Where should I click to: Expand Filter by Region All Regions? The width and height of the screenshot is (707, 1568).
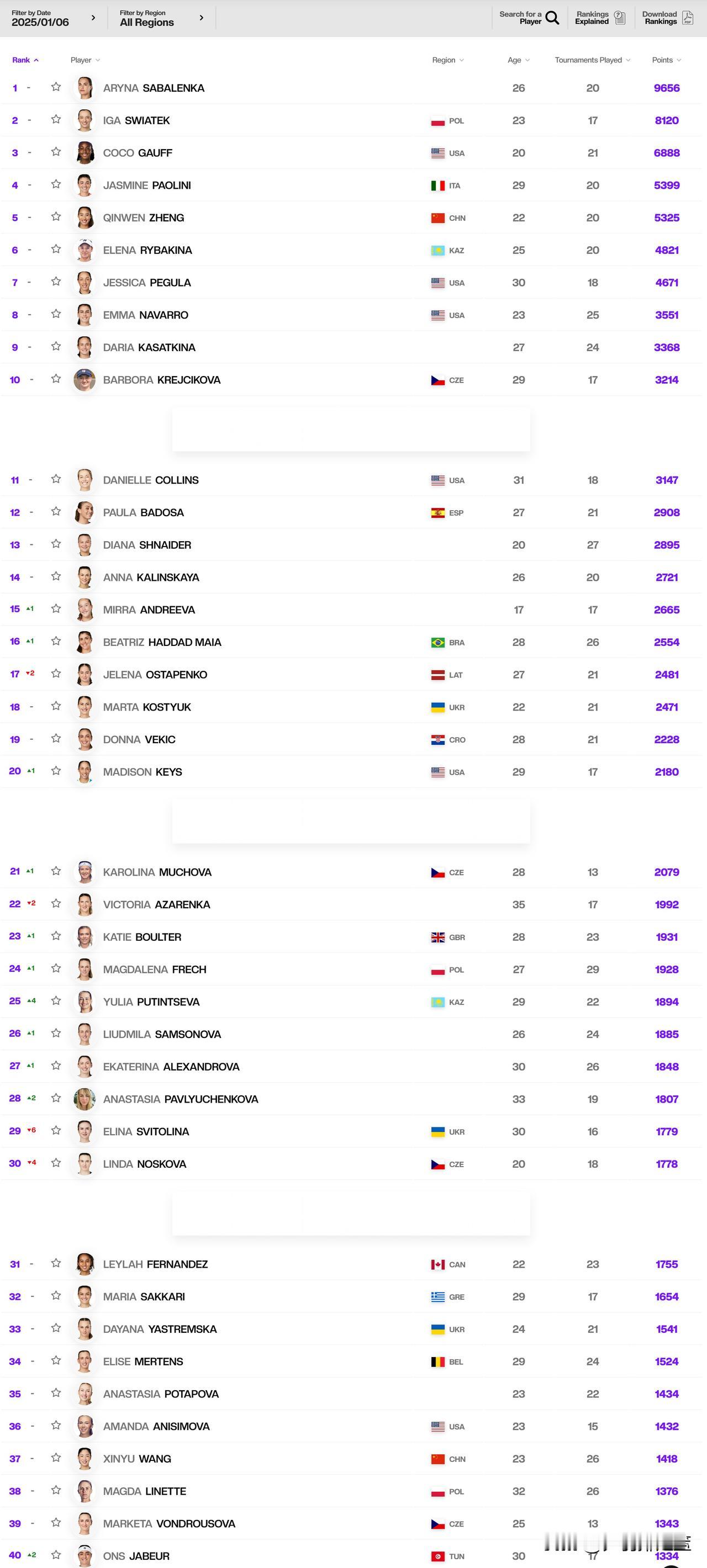point(161,18)
